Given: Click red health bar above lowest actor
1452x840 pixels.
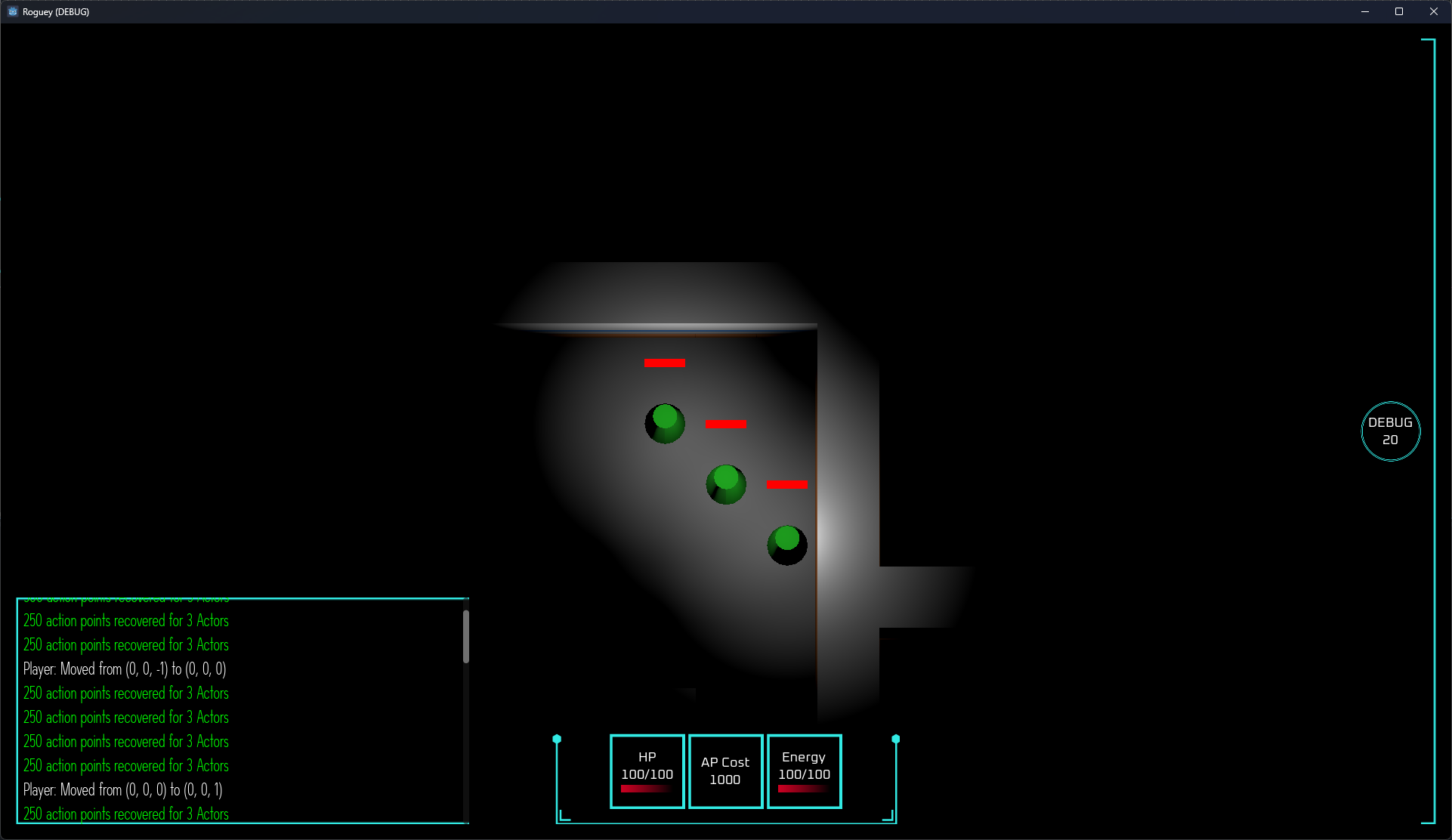Looking at the screenshot, I should coord(787,484).
